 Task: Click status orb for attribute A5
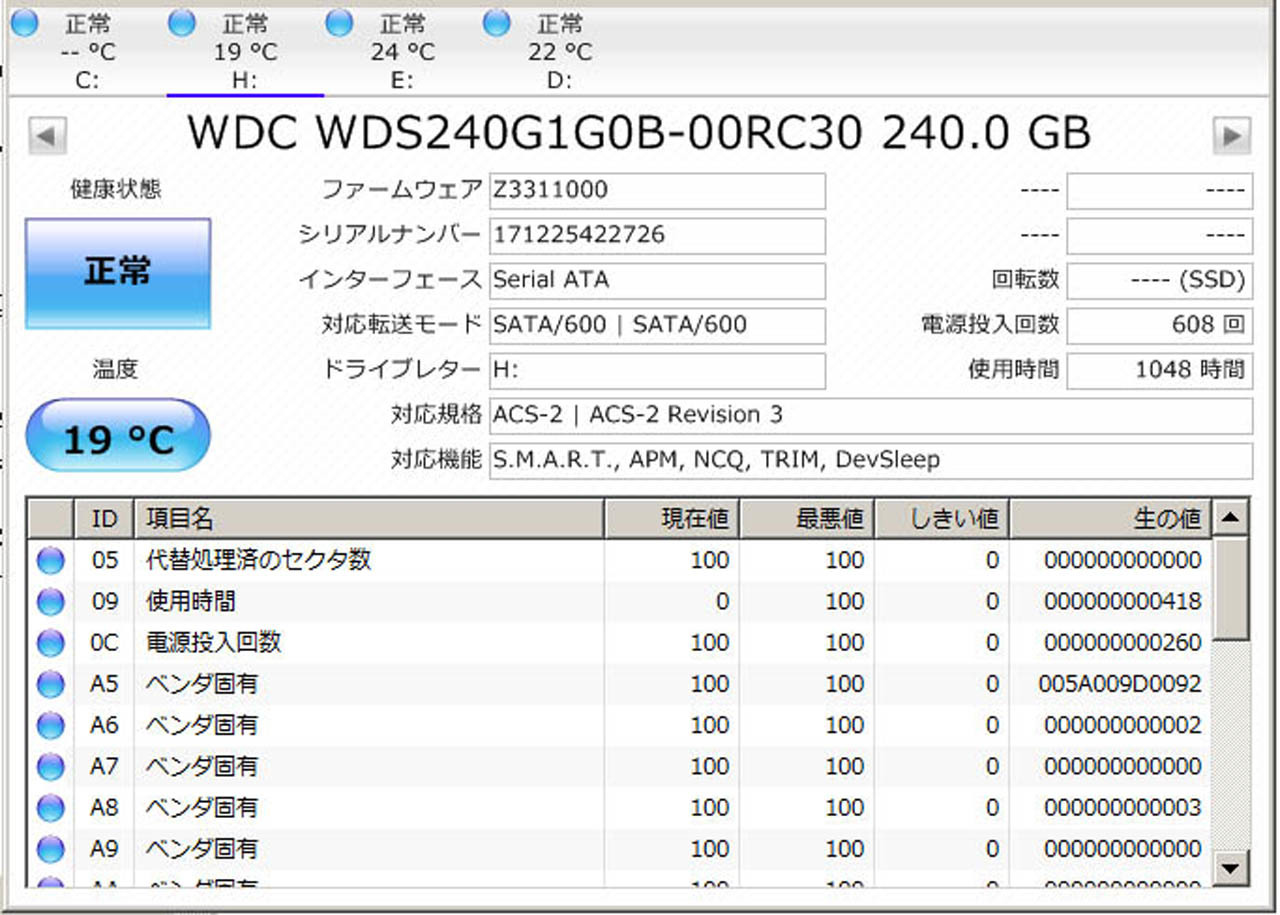(x=50, y=685)
